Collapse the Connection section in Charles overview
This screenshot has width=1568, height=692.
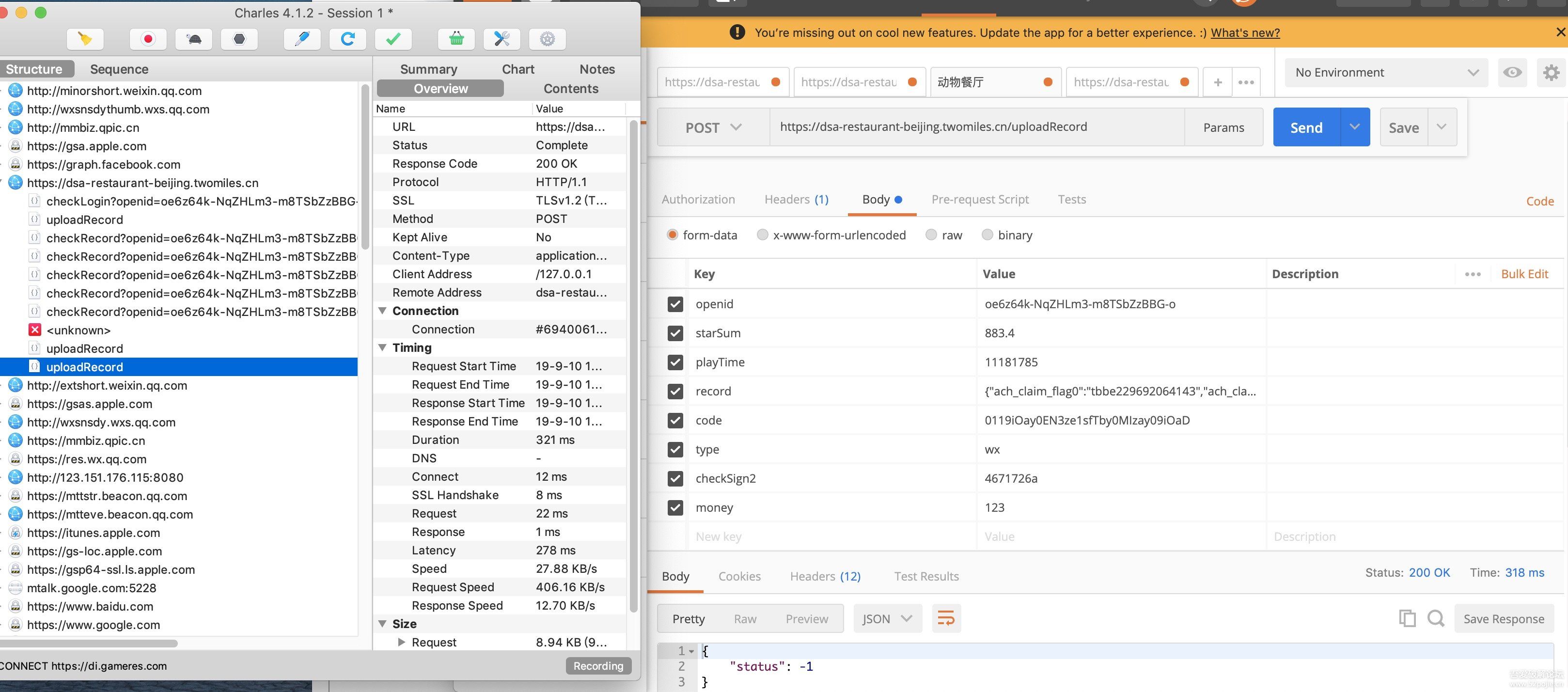click(382, 311)
